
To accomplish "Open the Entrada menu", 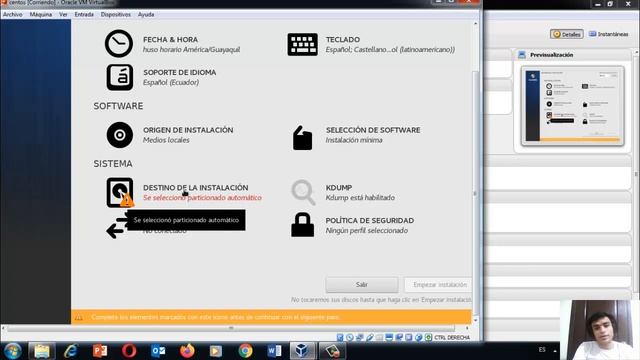I will pyautogui.click(x=84, y=14).
